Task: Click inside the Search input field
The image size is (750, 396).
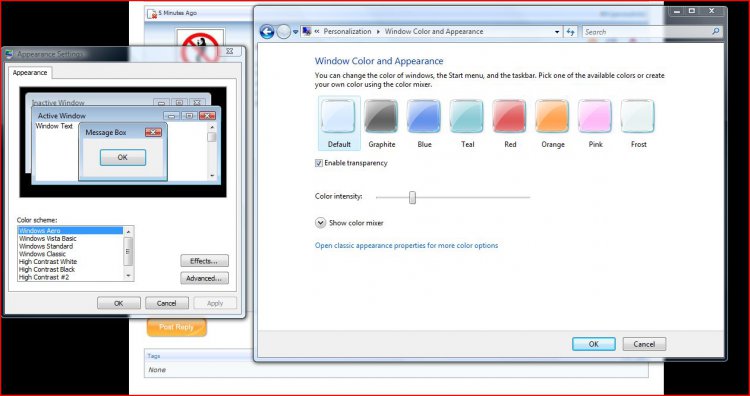Action: pos(647,32)
